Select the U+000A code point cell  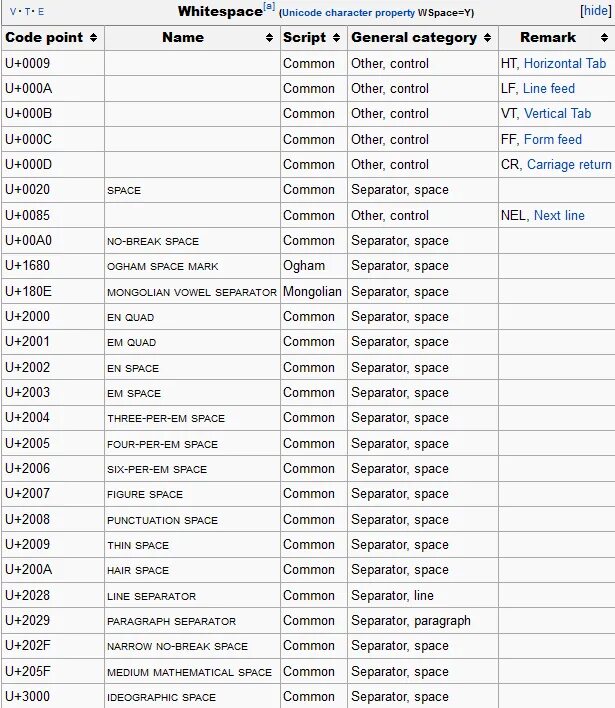pyautogui.click(x=53, y=88)
